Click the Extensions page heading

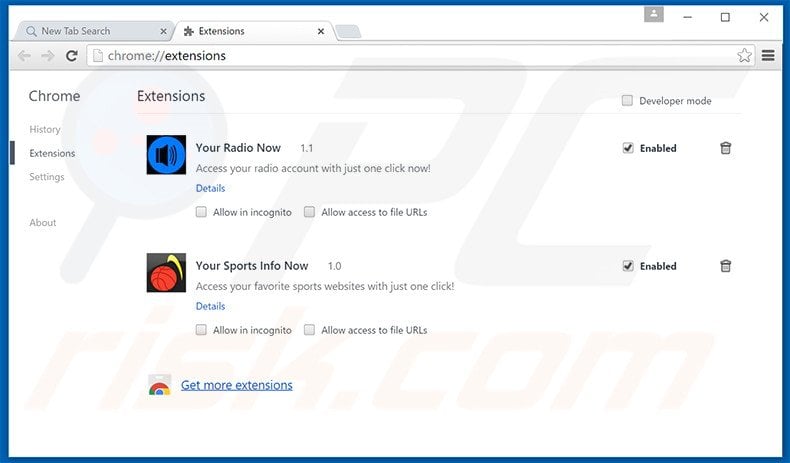pyautogui.click(x=171, y=96)
